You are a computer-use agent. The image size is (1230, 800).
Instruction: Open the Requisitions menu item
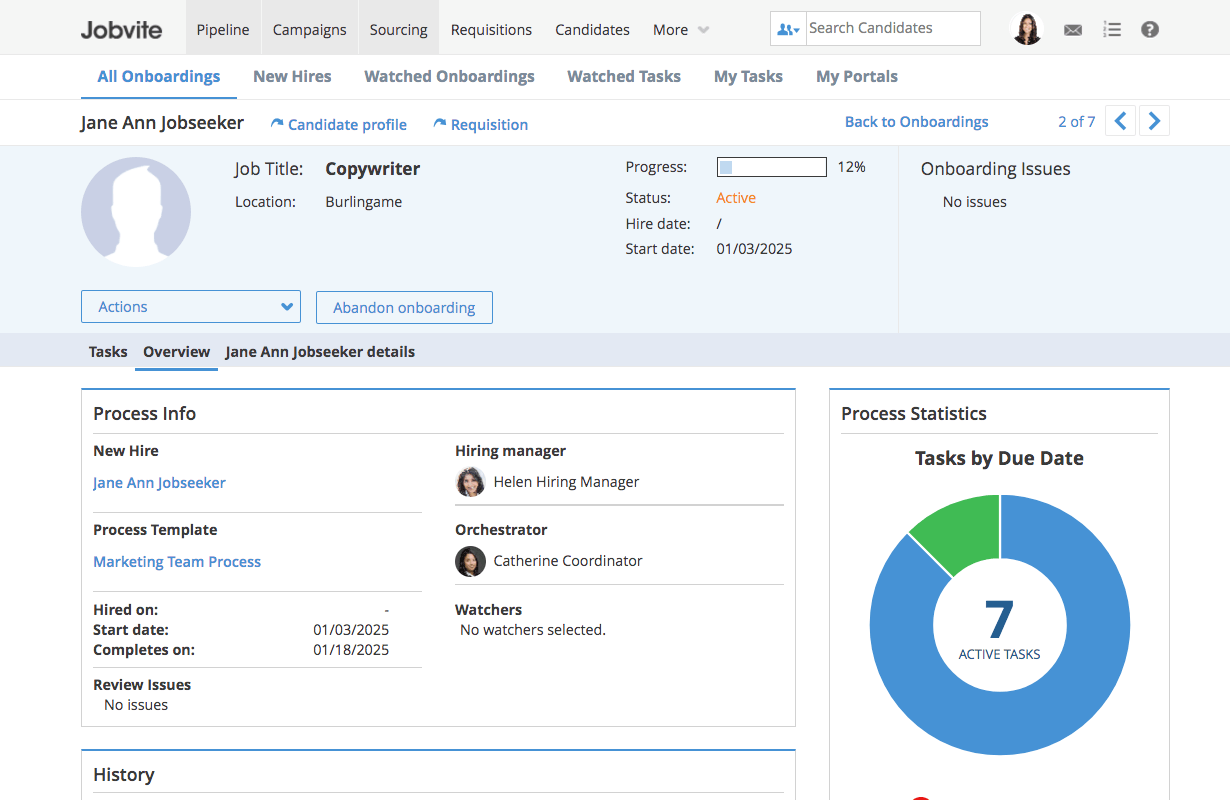tap(491, 30)
